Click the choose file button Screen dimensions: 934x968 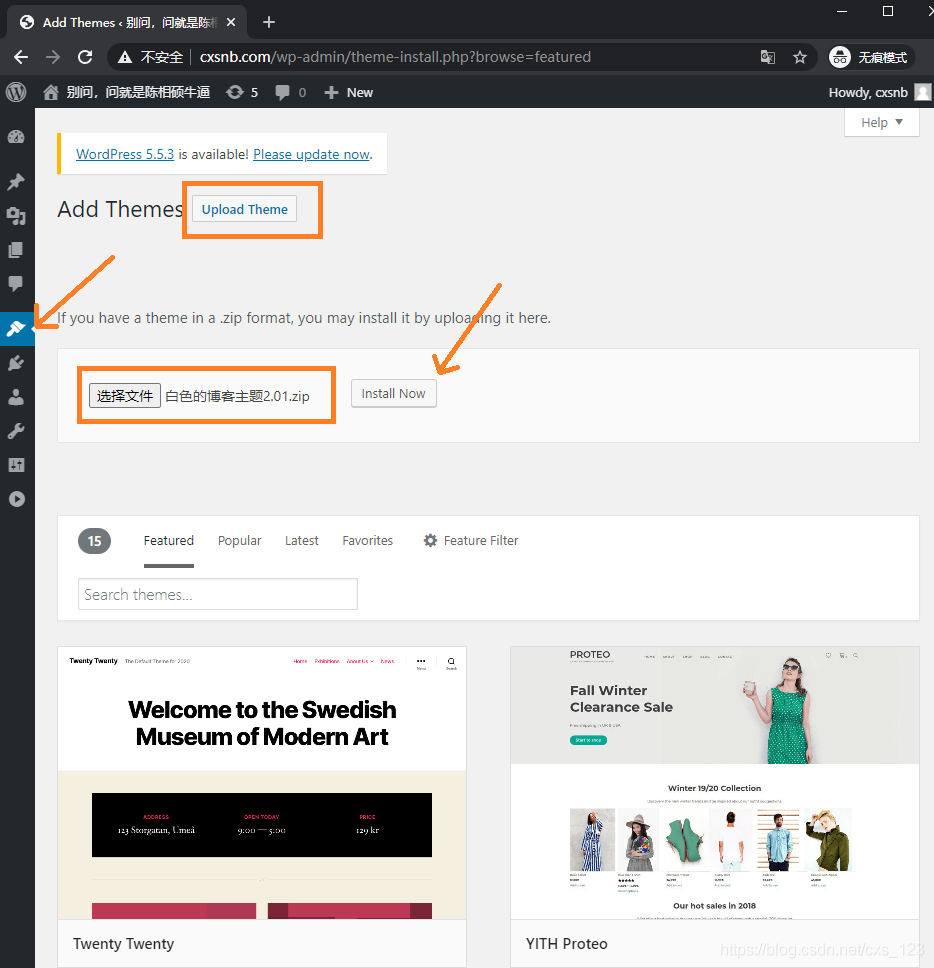pyautogui.click(x=125, y=396)
